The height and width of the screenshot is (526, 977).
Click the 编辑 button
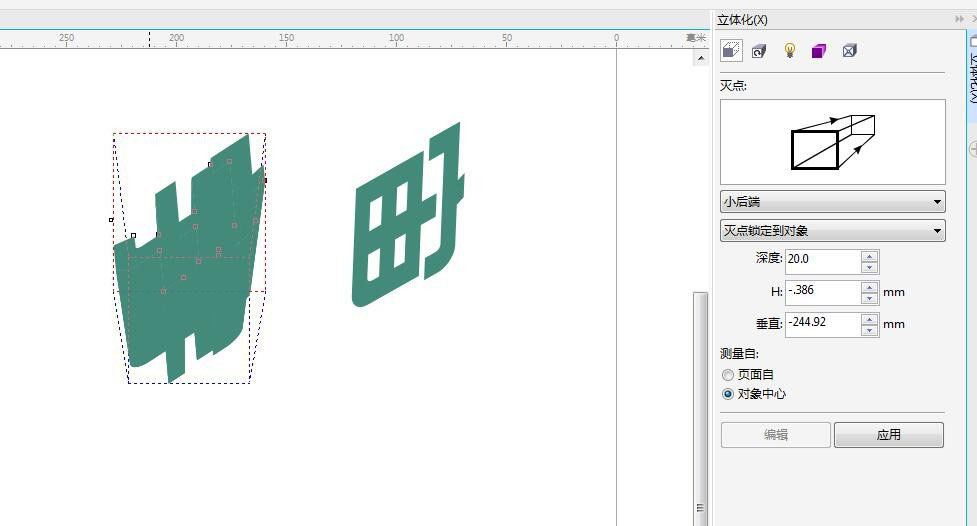[x=775, y=435]
